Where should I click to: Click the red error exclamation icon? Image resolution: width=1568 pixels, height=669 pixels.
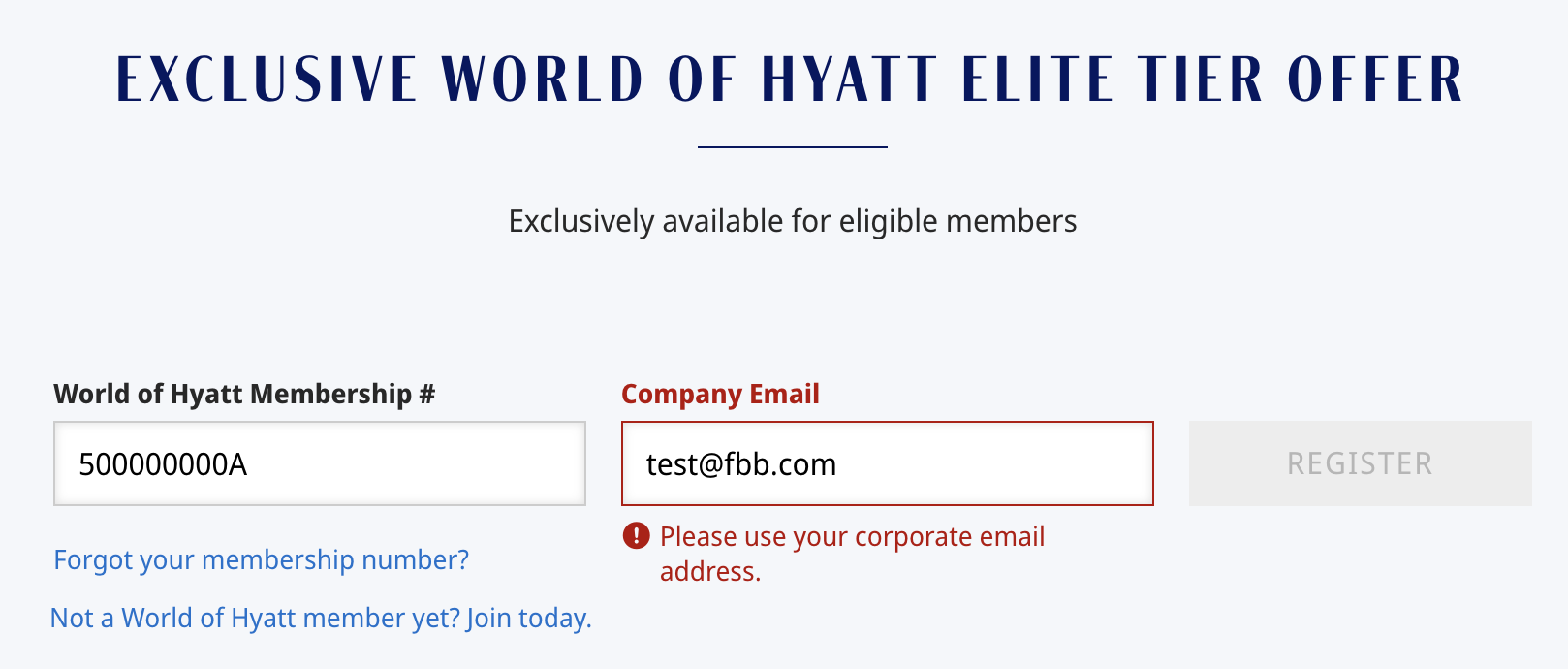coord(636,535)
